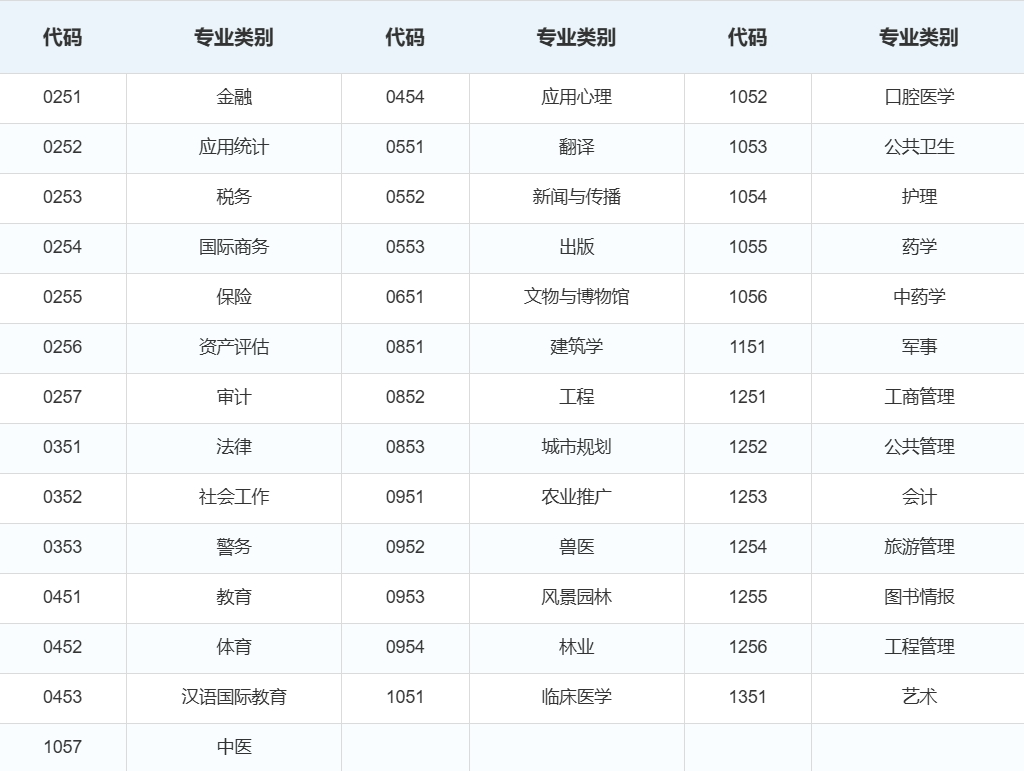Screen dimensions: 1024x771
Task: Click the 文物与博物馆 cell
Action: tap(576, 297)
